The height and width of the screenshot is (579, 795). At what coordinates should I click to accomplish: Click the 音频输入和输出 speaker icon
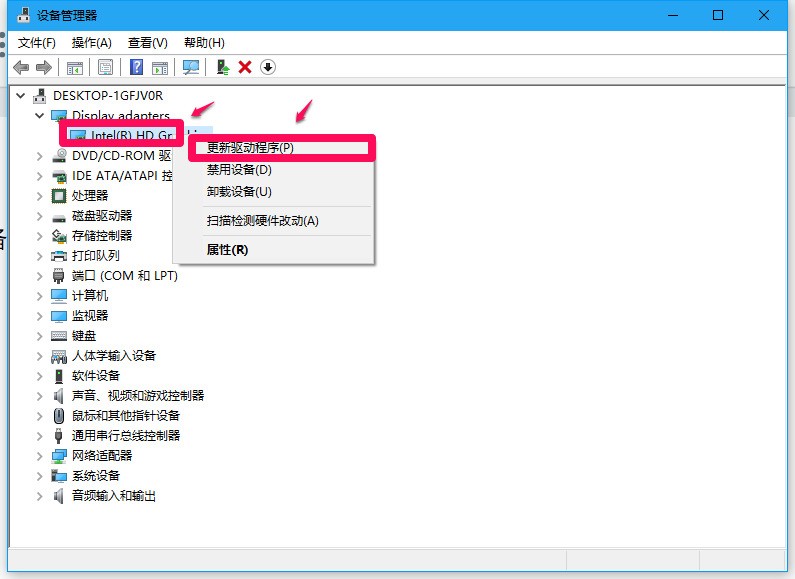[x=59, y=496]
